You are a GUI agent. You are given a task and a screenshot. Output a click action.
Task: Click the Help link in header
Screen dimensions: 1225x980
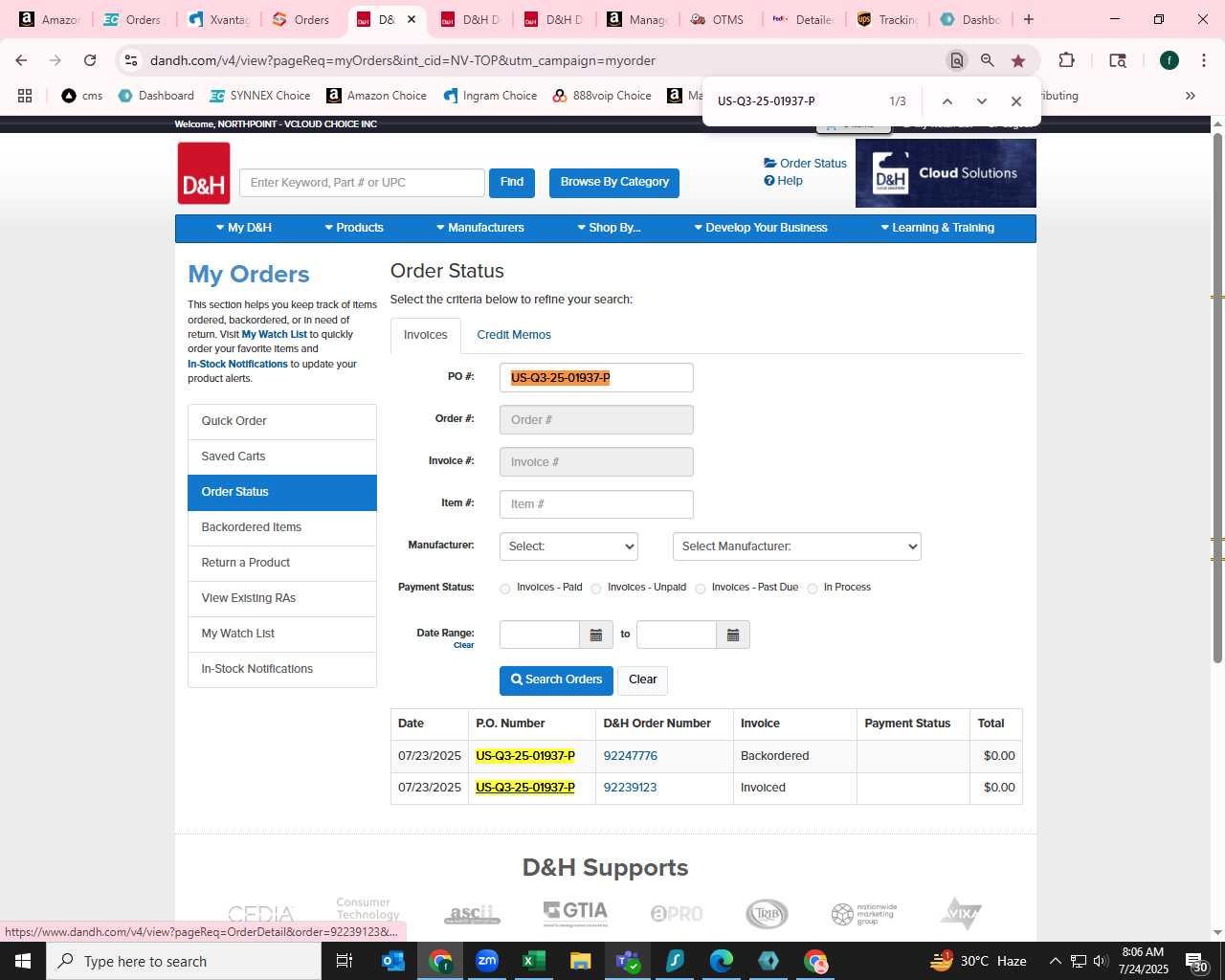click(x=783, y=181)
